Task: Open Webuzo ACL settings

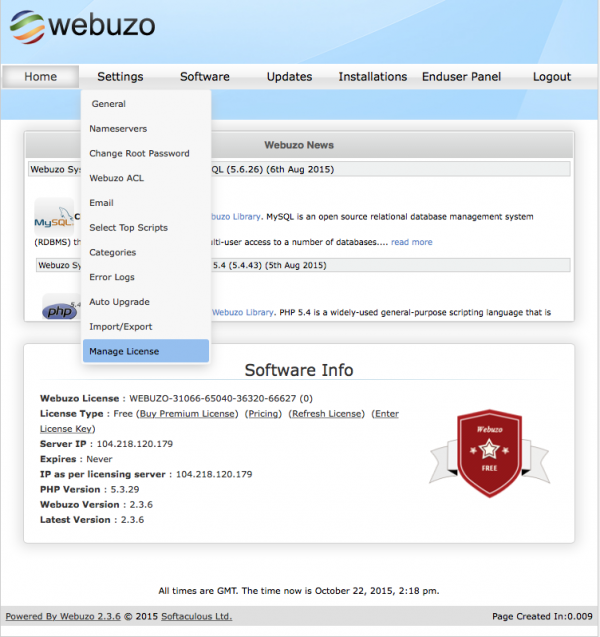Action: click(x=146, y=178)
